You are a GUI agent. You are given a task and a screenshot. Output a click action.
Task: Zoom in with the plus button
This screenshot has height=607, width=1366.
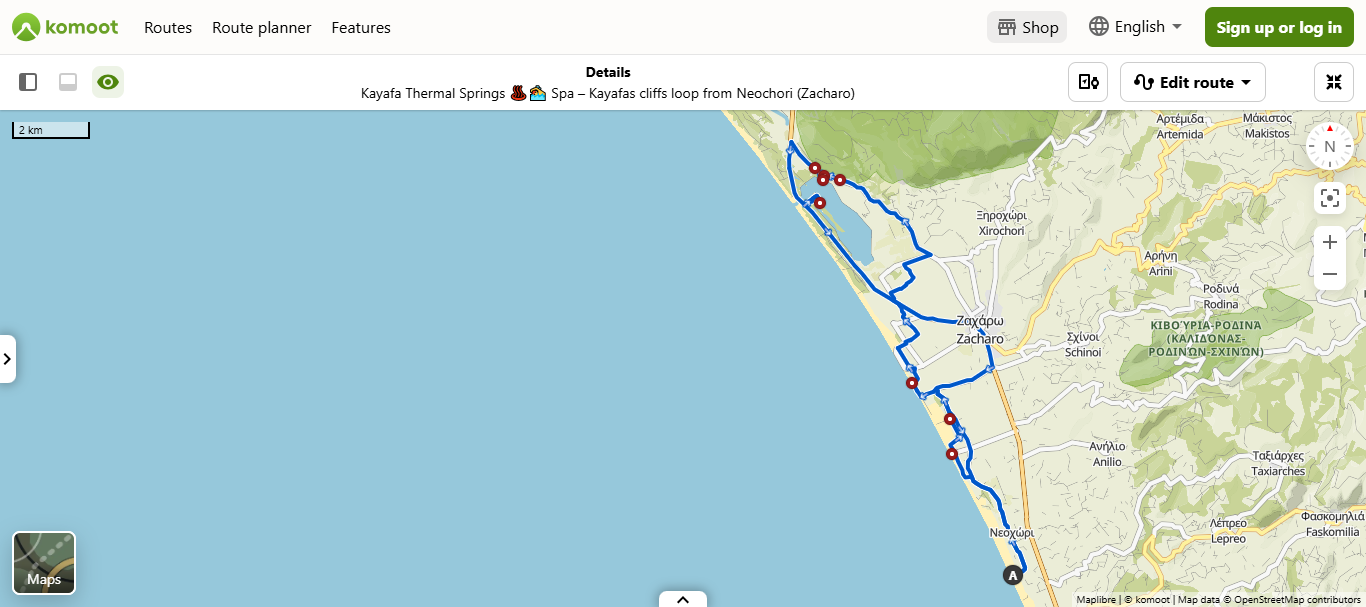point(1330,242)
